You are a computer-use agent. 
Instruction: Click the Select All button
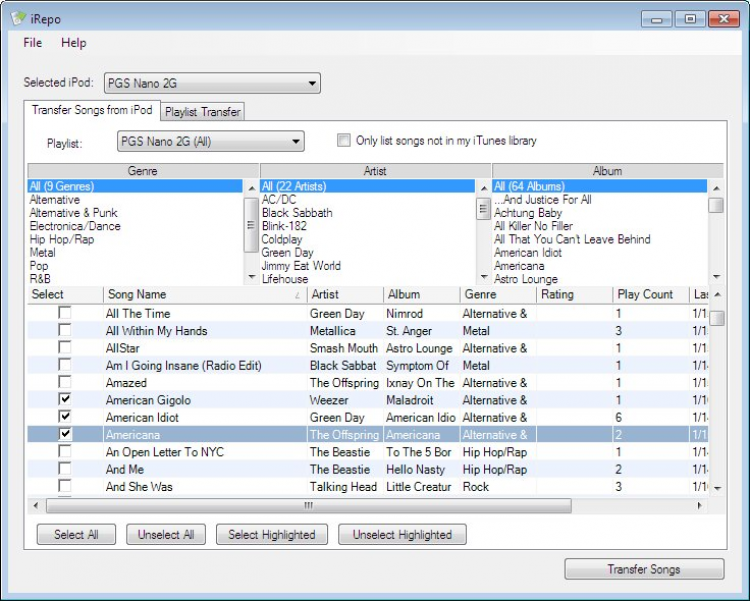coord(76,534)
